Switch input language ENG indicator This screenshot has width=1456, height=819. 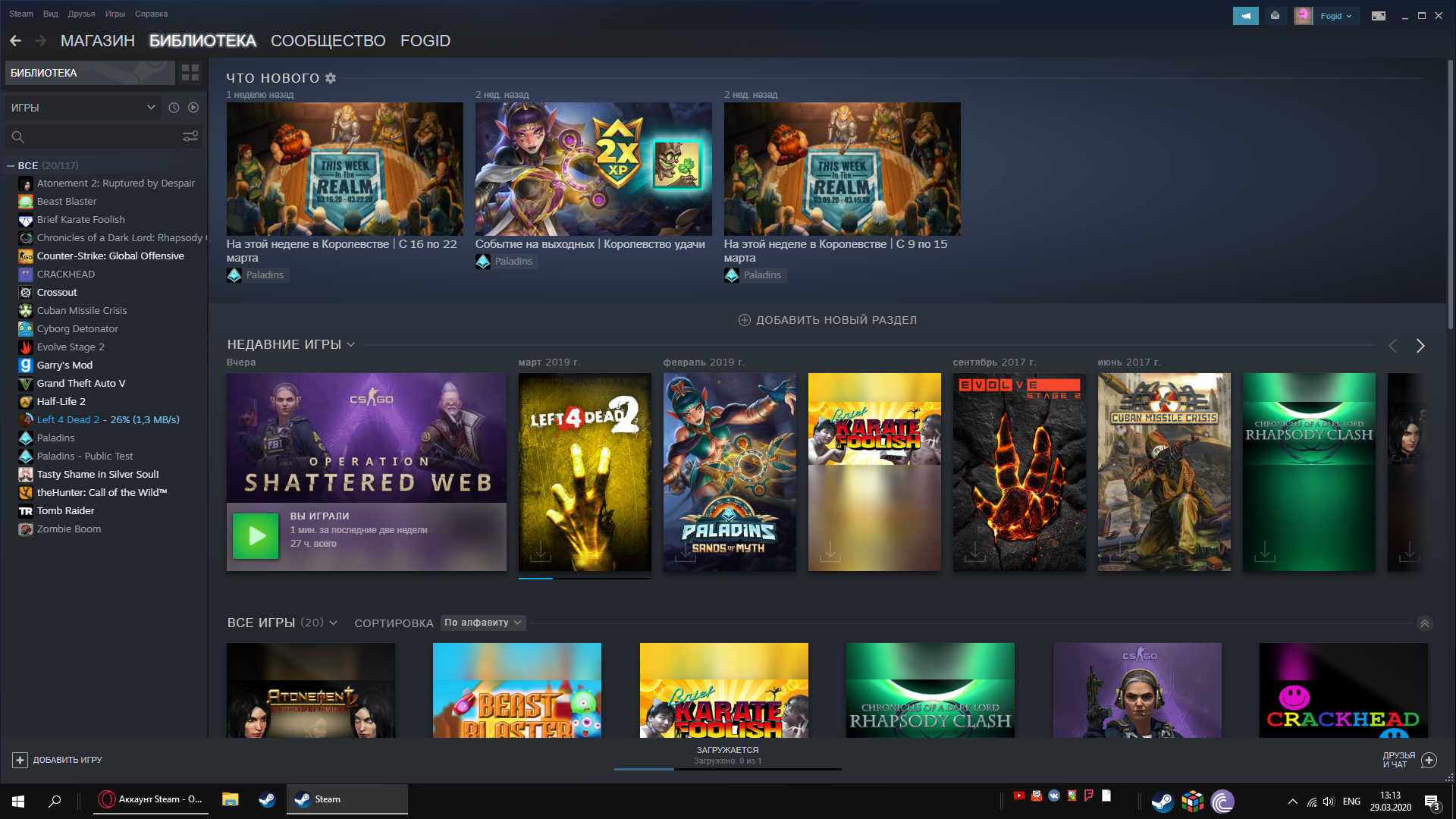pyautogui.click(x=1351, y=802)
